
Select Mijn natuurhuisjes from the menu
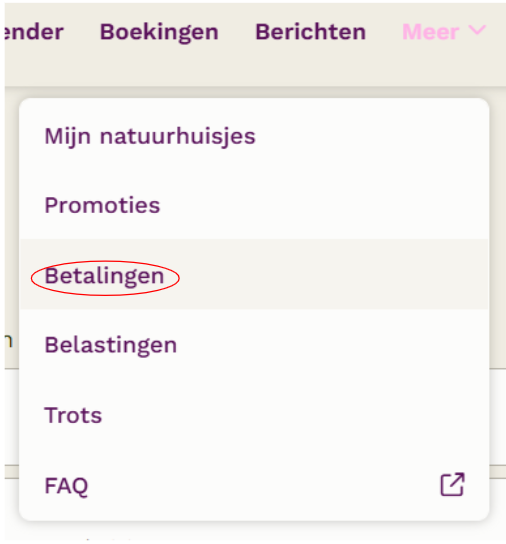pyautogui.click(x=254, y=135)
